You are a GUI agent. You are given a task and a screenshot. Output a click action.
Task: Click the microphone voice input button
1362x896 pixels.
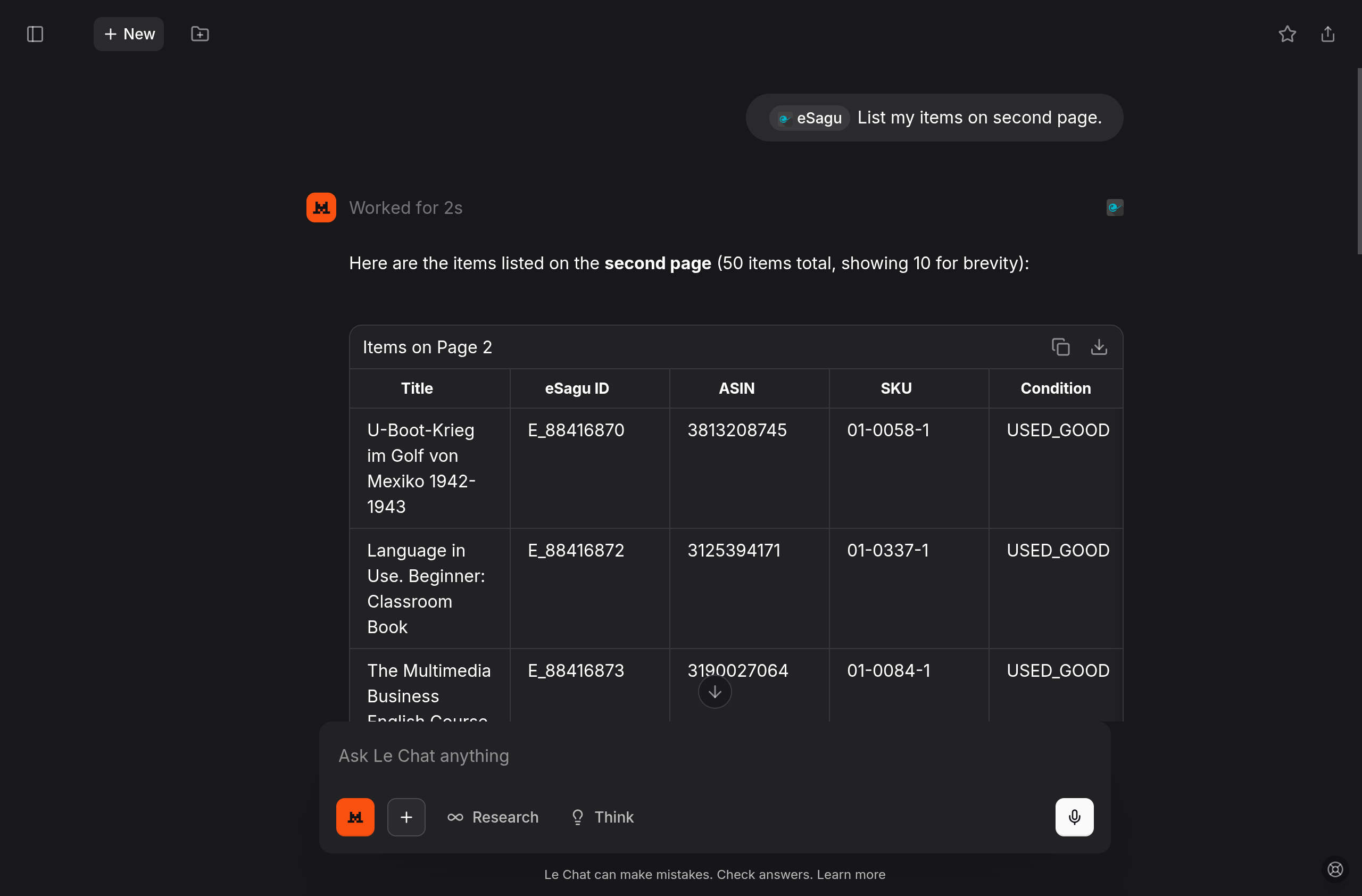(1074, 817)
